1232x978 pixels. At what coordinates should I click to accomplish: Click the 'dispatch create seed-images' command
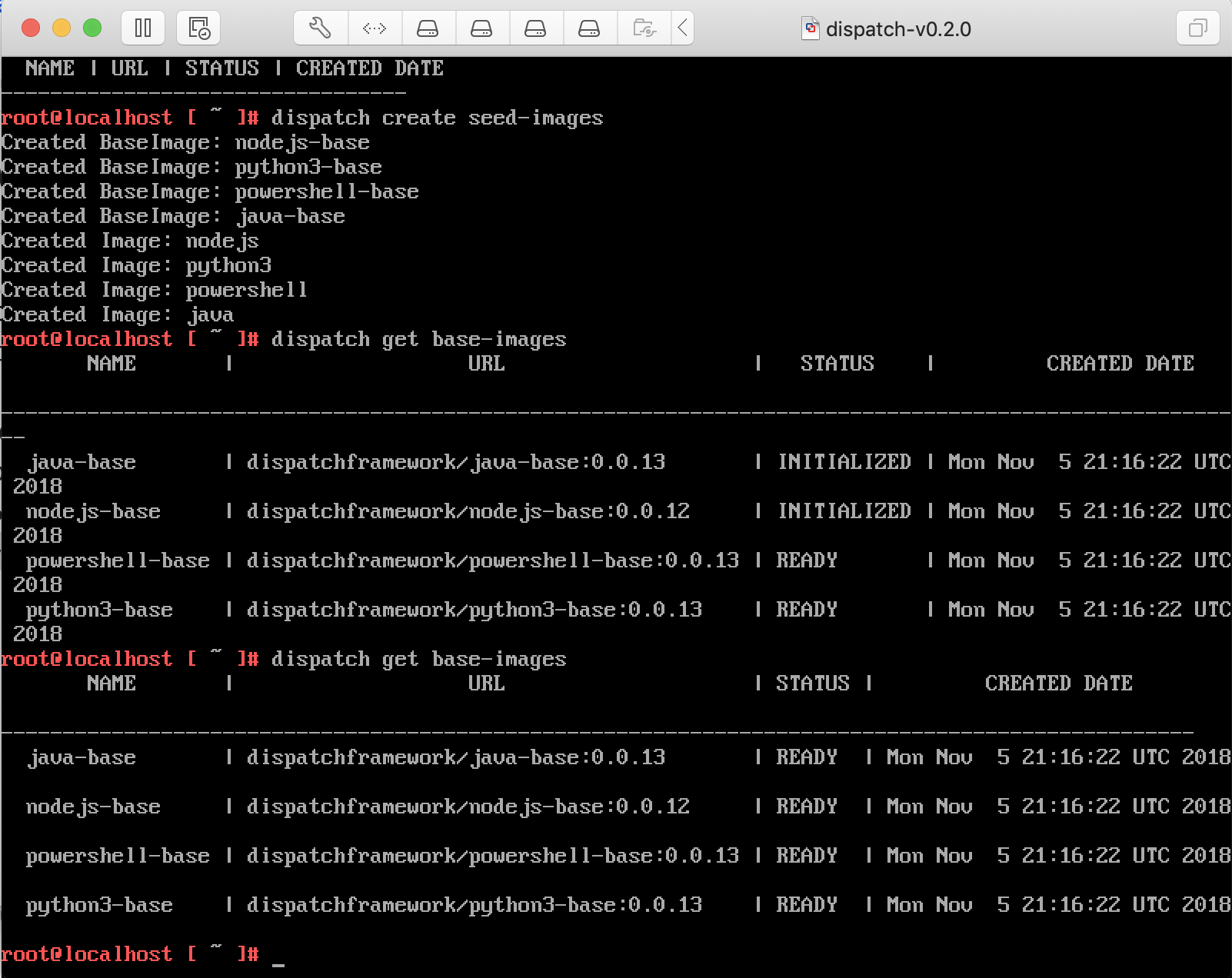coord(437,118)
